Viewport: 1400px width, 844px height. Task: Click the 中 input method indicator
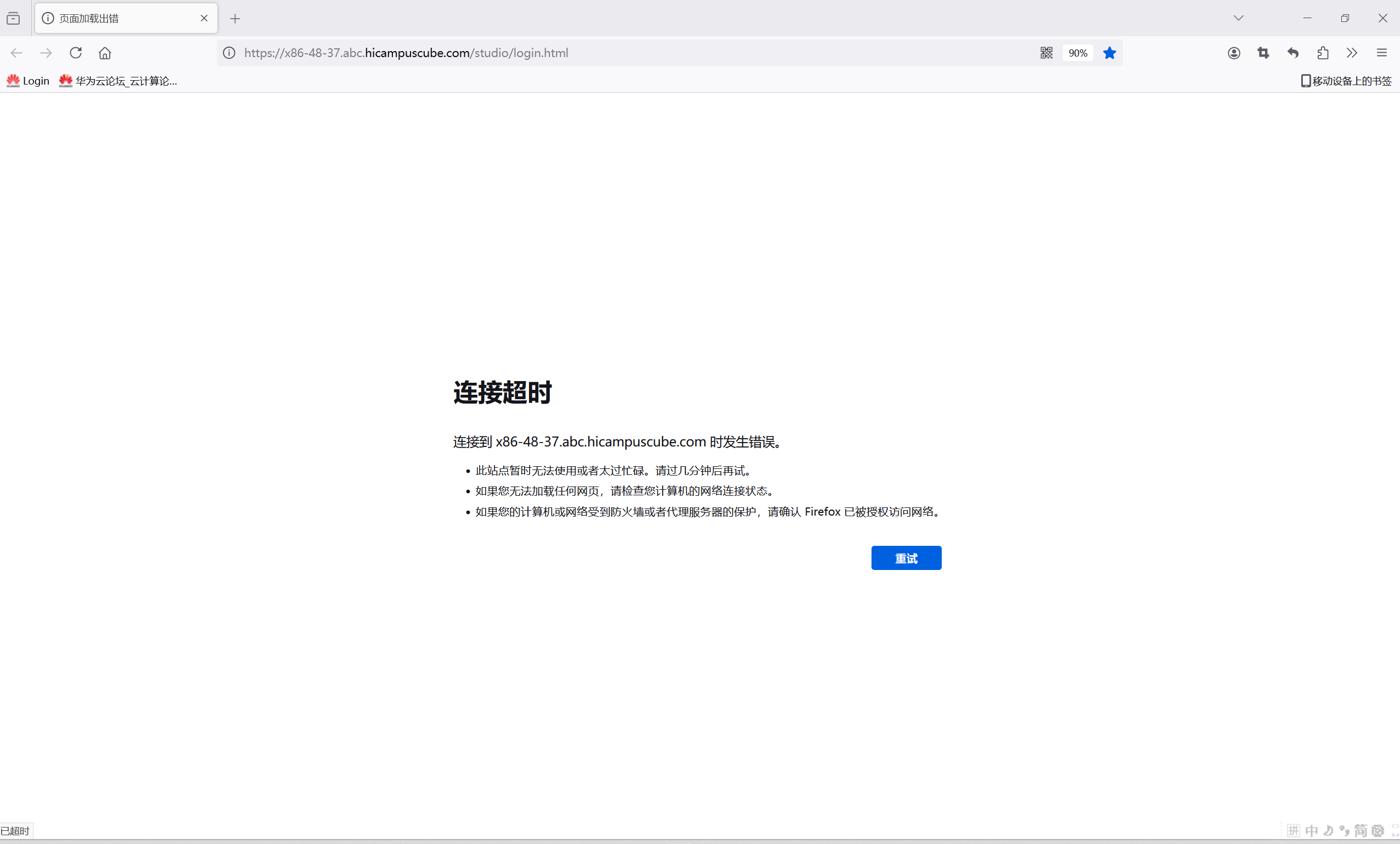tap(1312, 831)
